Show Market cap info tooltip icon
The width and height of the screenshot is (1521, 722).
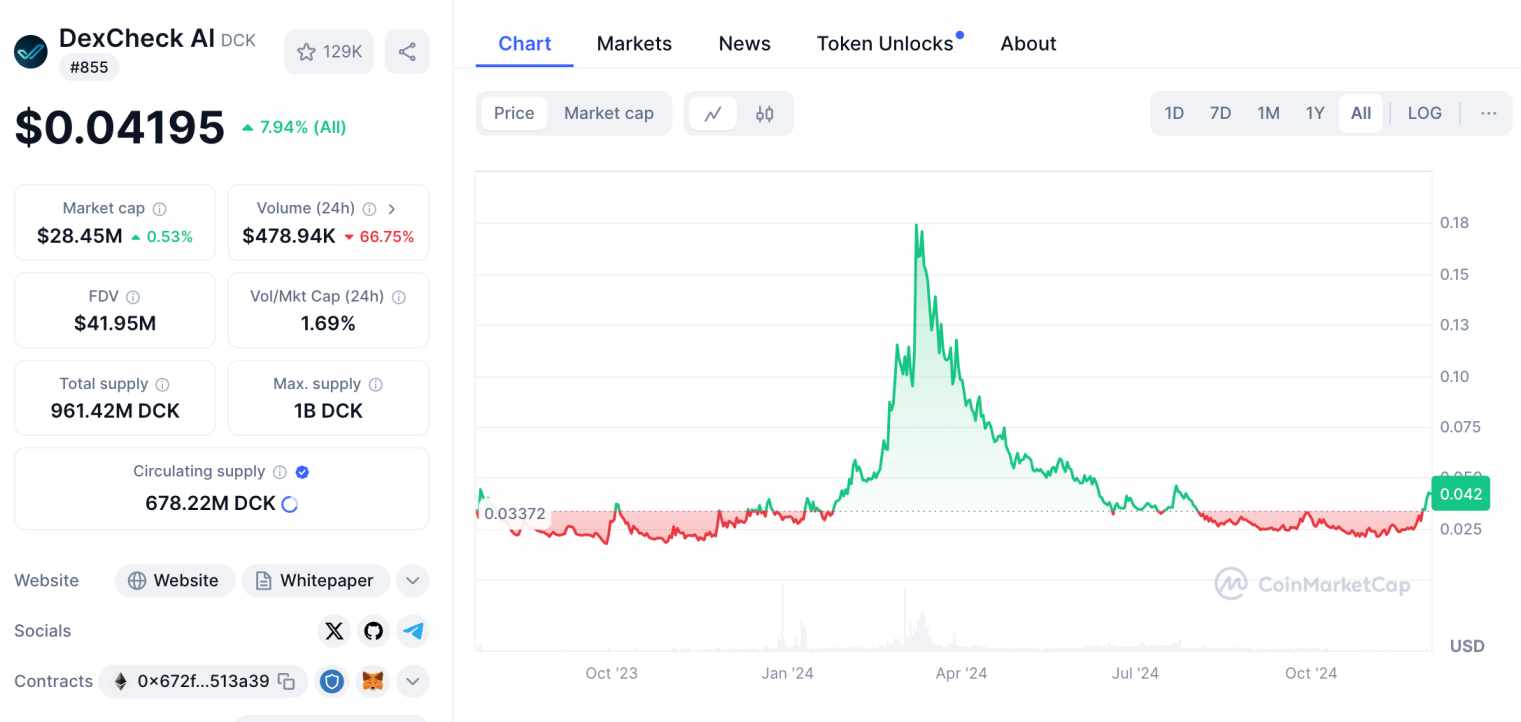[160, 209]
